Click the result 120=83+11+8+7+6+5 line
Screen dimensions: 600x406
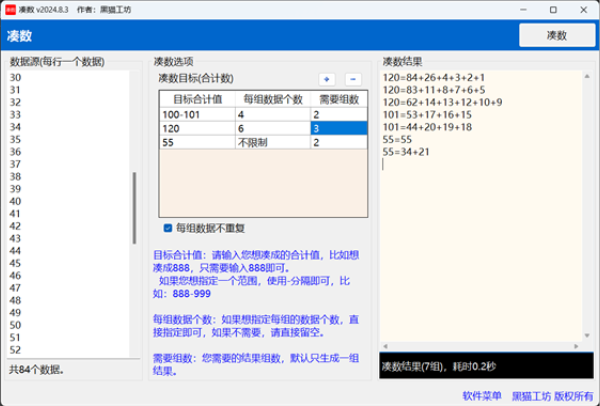434,90
